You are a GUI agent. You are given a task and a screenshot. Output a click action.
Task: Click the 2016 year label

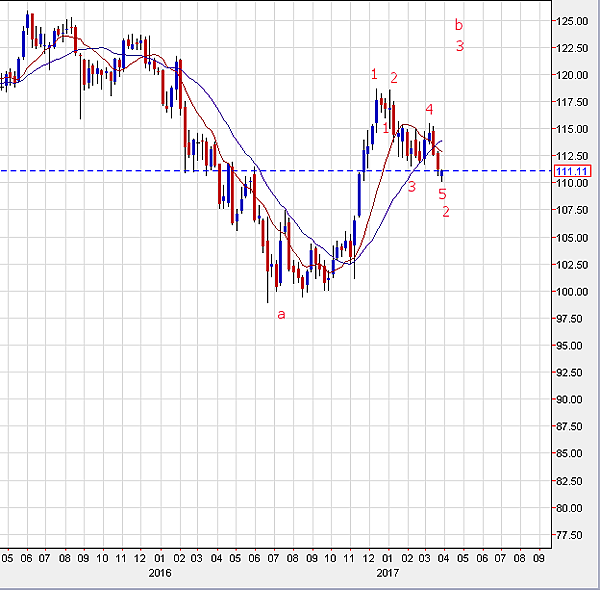160,573
